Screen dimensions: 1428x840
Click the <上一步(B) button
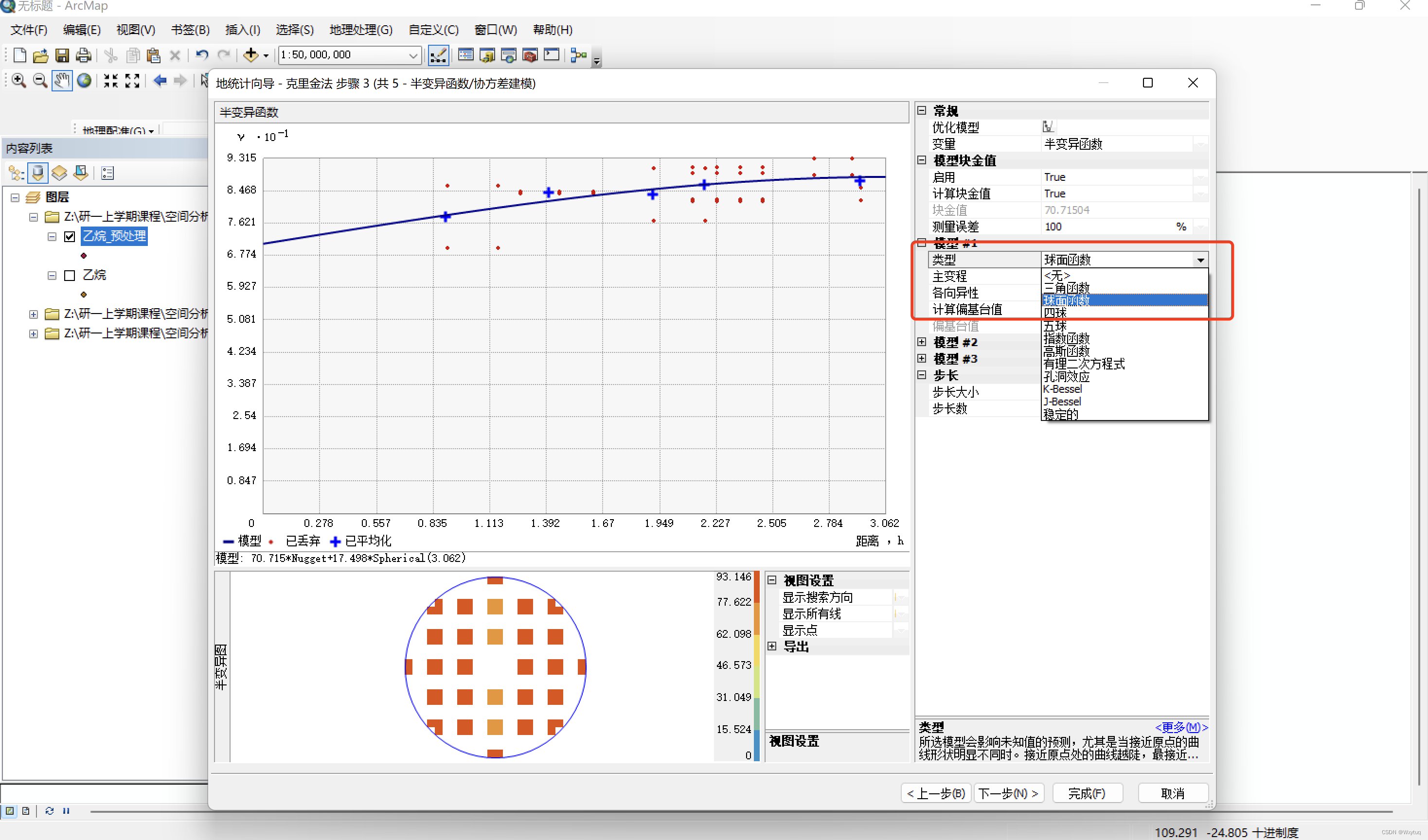click(936, 793)
